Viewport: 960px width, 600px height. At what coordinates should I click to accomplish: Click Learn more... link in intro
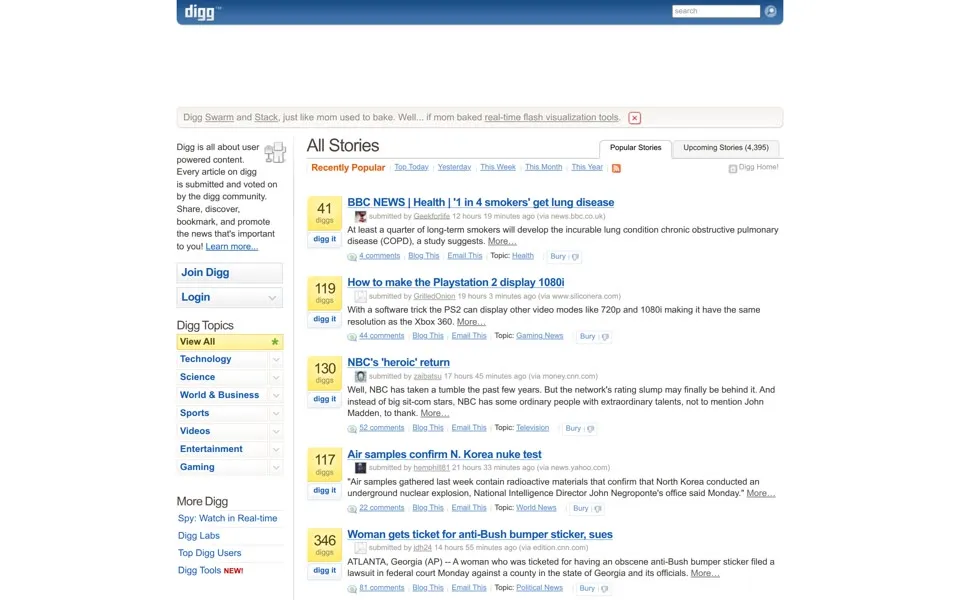pyautogui.click(x=231, y=247)
